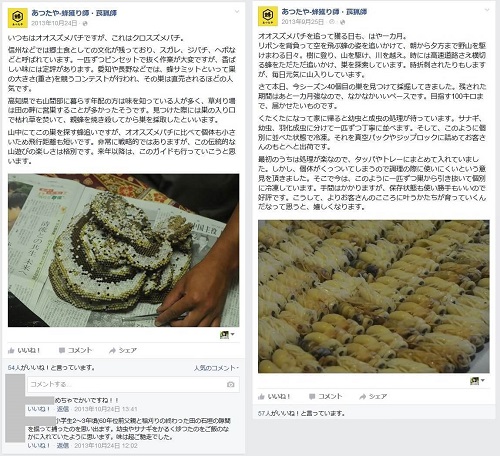
Task: Click the comment bubble icon on left post
Action: pos(62,350)
